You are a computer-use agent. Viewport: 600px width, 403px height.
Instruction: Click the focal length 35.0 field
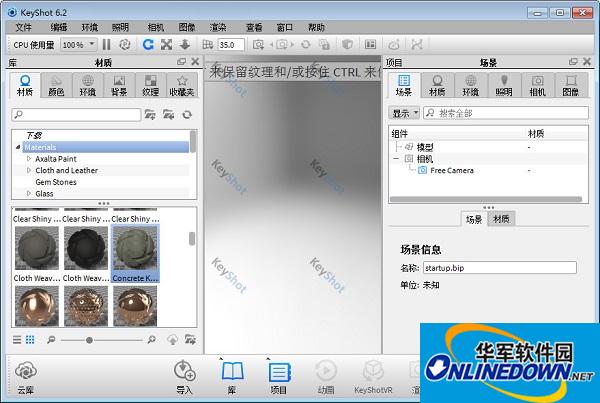pyautogui.click(x=231, y=45)
